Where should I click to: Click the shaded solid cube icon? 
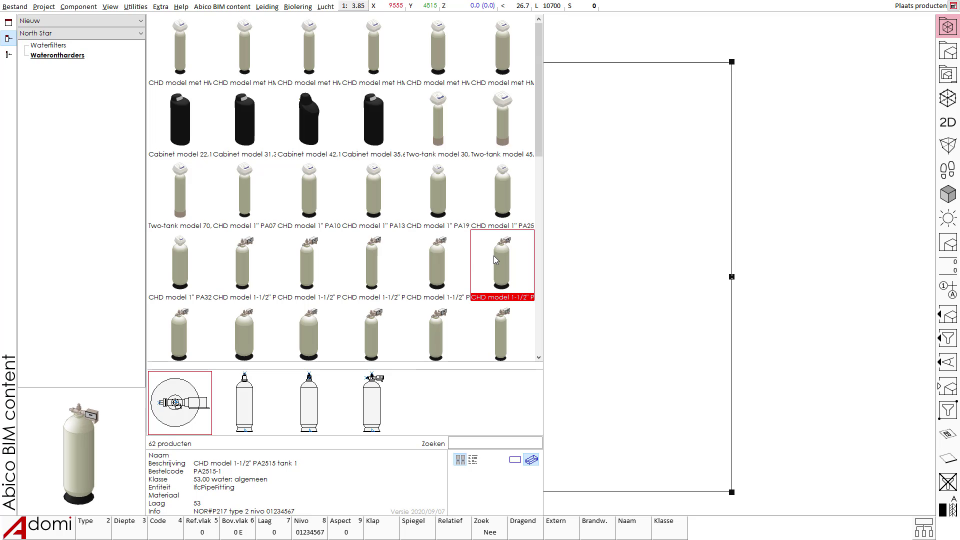coord(947,194)
